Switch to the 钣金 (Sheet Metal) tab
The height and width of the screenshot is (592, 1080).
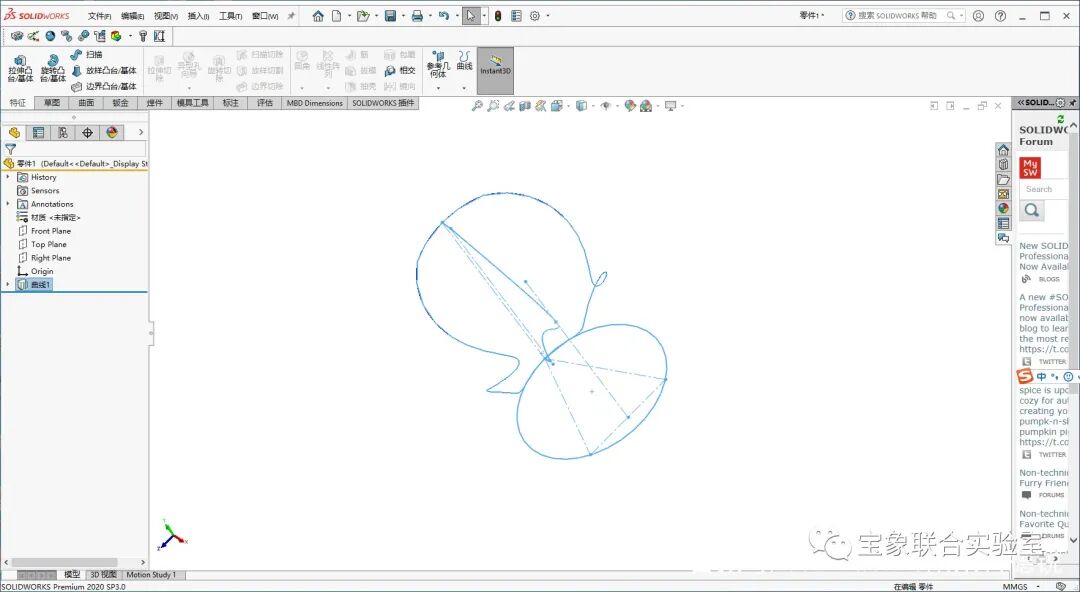(121, 103)
